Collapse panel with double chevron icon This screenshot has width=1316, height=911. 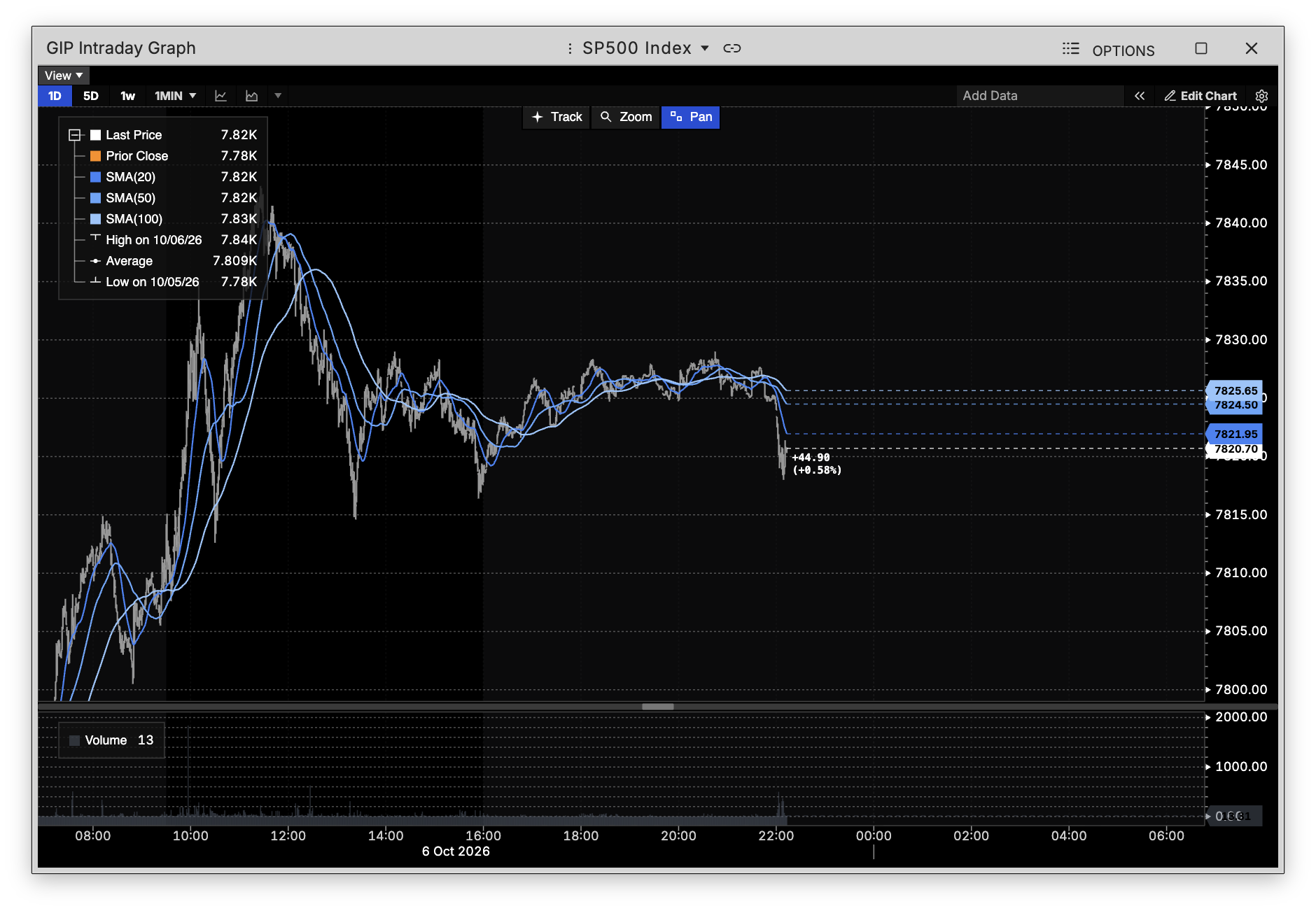[x=1140, y=96]
